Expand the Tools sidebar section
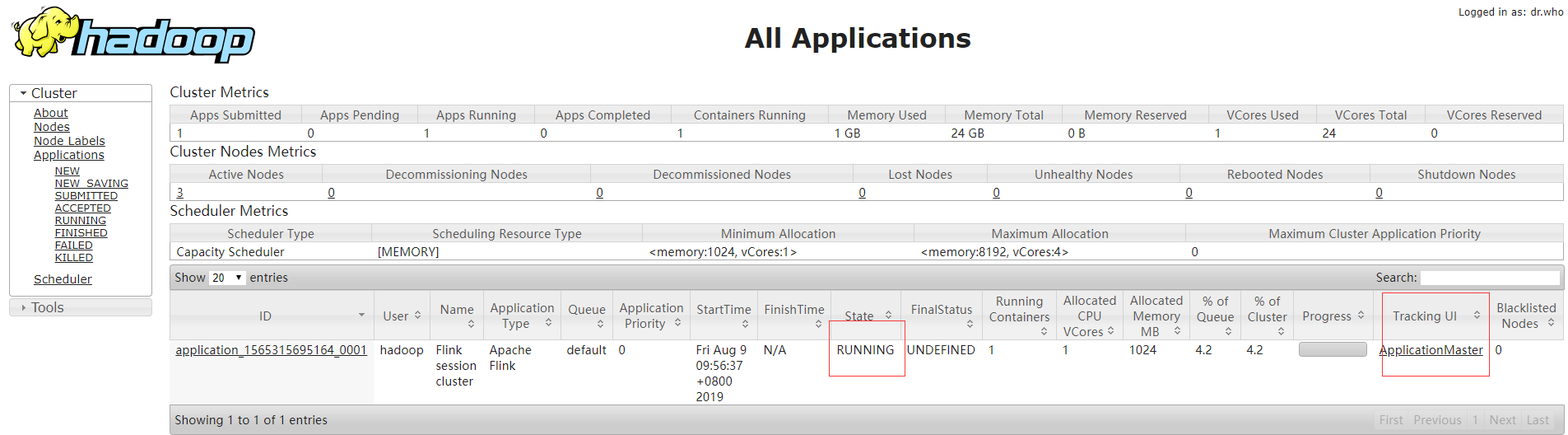Viewport: 1568px width, 435px height. pos(81,307)
